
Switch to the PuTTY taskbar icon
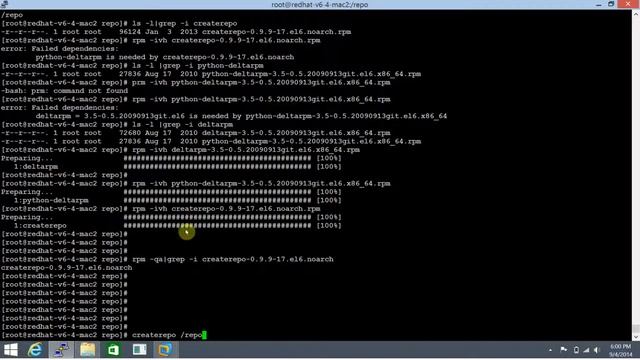point(62,350)
